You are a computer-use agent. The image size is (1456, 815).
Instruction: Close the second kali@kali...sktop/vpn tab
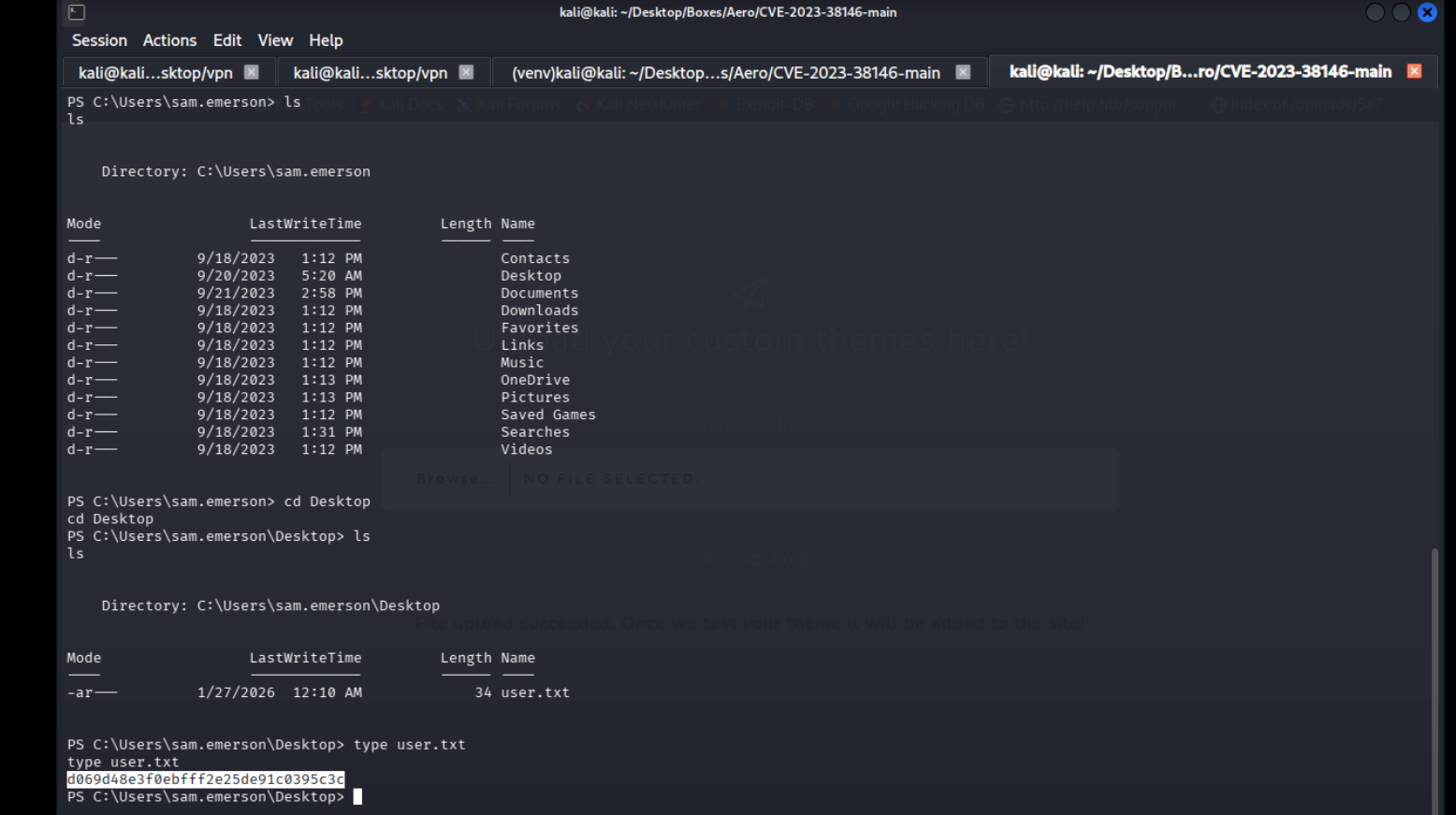(466, 72)
